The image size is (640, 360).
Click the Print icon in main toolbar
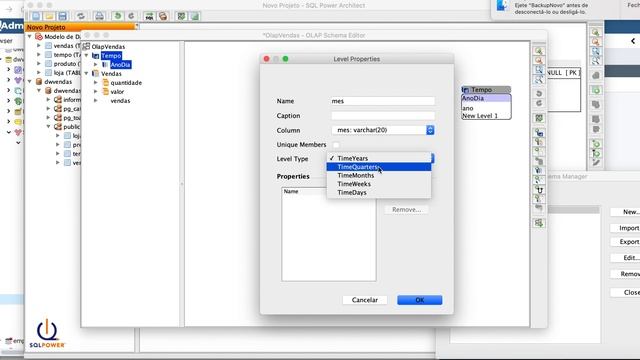99,16
